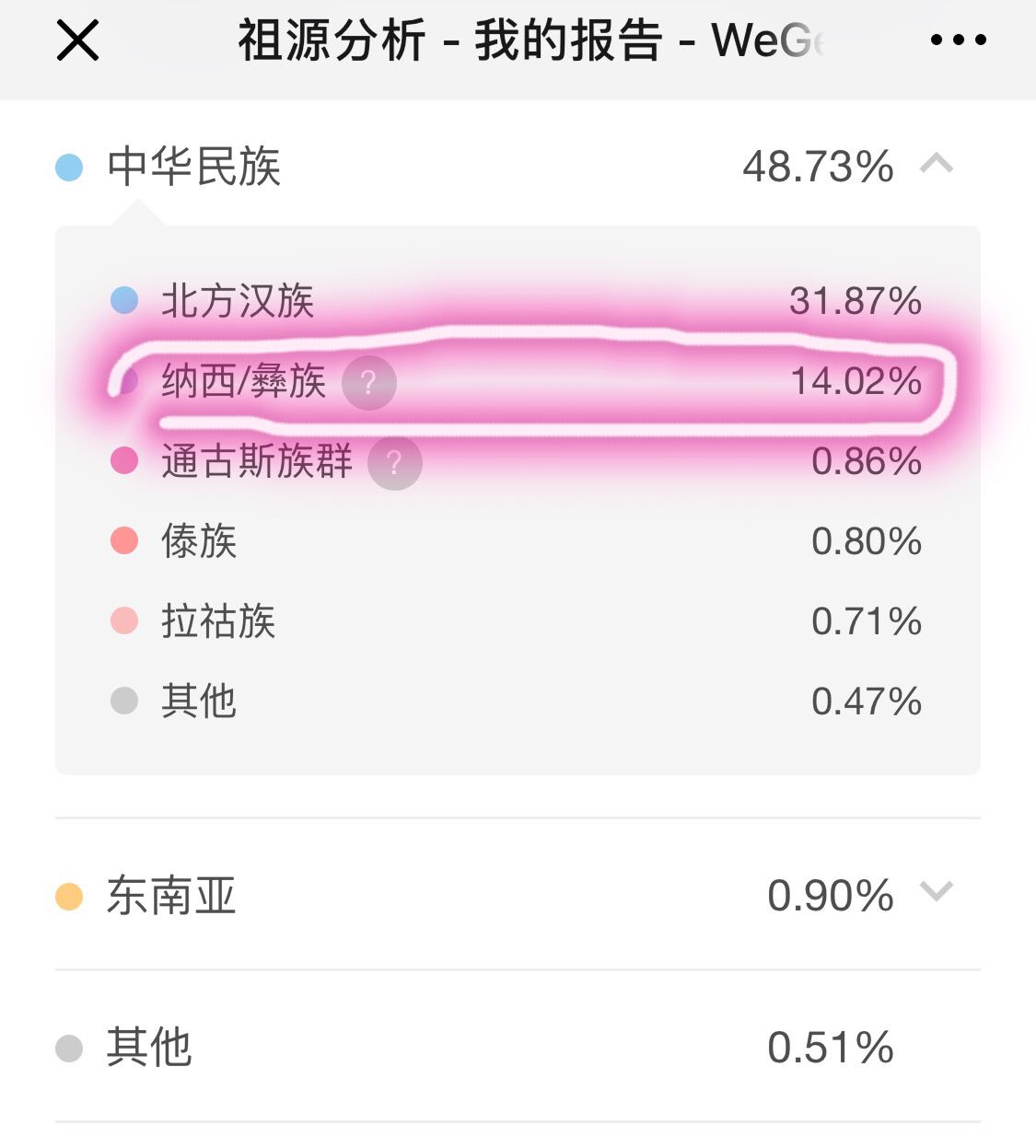Click the pink dot beside 通古斯族群
The image size is (1036, 1148).
click(x=124, y=460)
